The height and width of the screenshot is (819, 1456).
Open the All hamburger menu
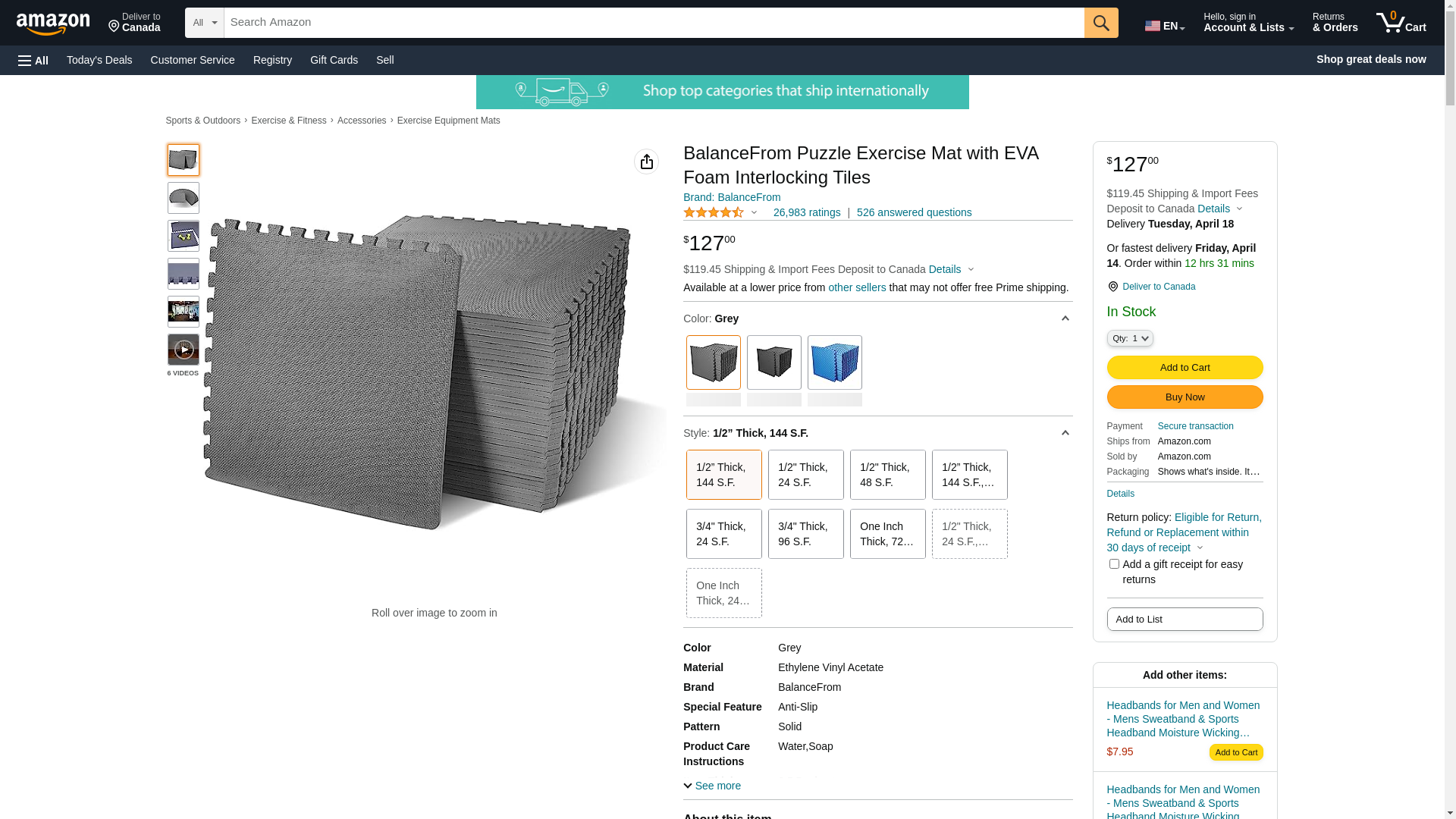(x=33, y=61)
